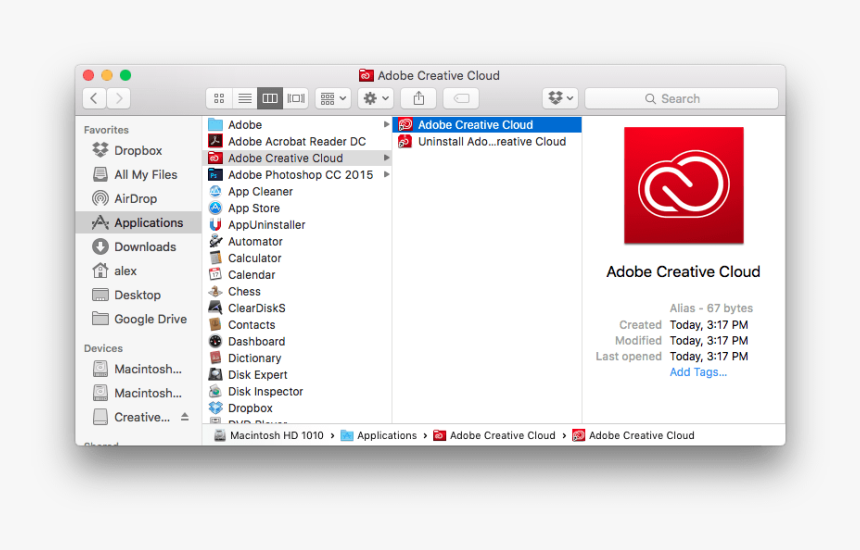Select Calendar application
Viewport: 860px width, 550px height.
click(x=296, y=275)
